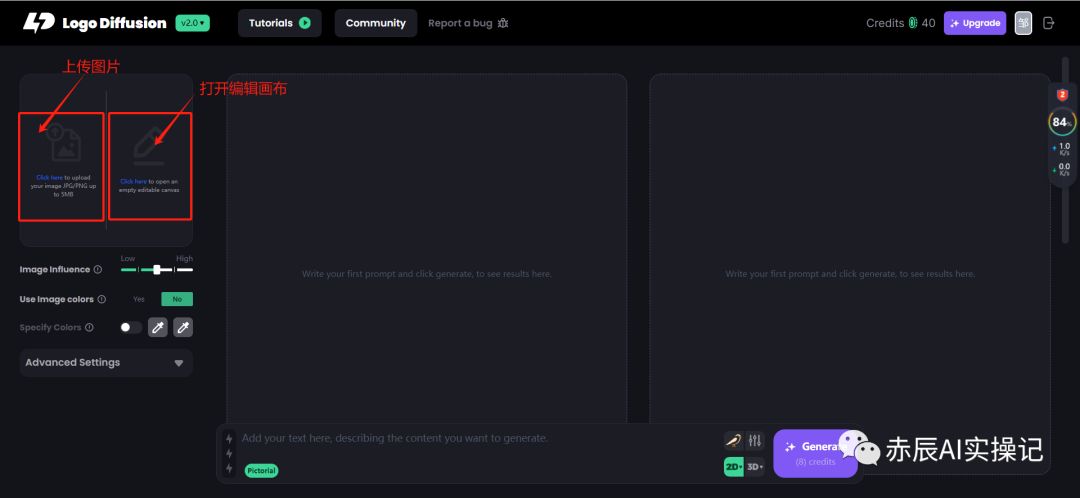Click the upload image icon
Viewport: 1080px width, 498px height.
pyautogui.click(x=63, y=143)
